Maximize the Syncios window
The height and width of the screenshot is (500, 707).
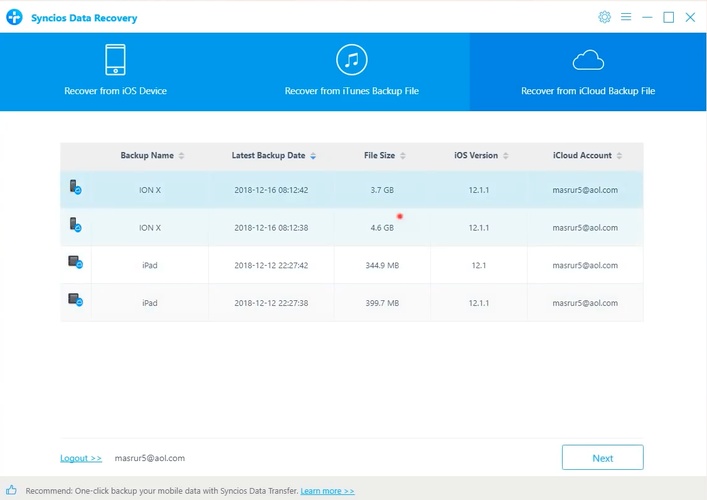[x=668, y=17]
